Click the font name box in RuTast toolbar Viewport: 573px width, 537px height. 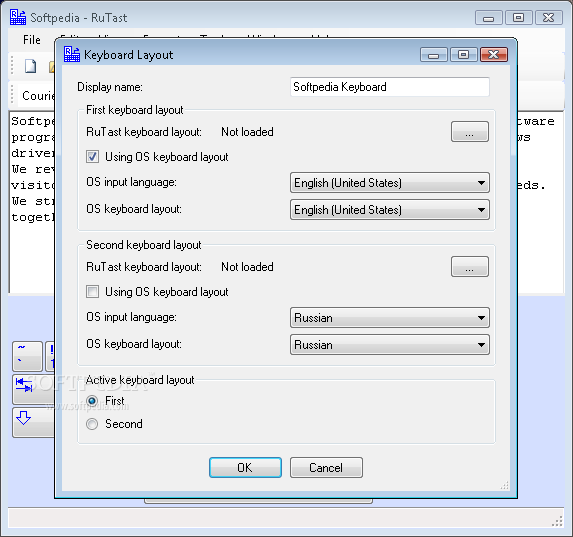pyautogui.click(x=37, y=96)
